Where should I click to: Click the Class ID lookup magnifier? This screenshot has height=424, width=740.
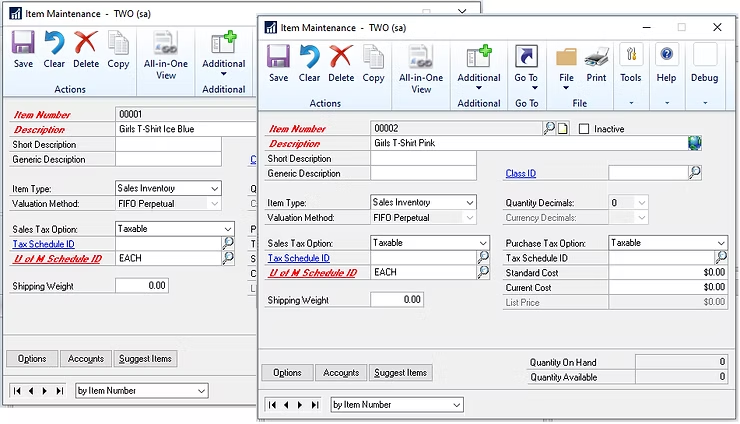(x=695, y=173)
